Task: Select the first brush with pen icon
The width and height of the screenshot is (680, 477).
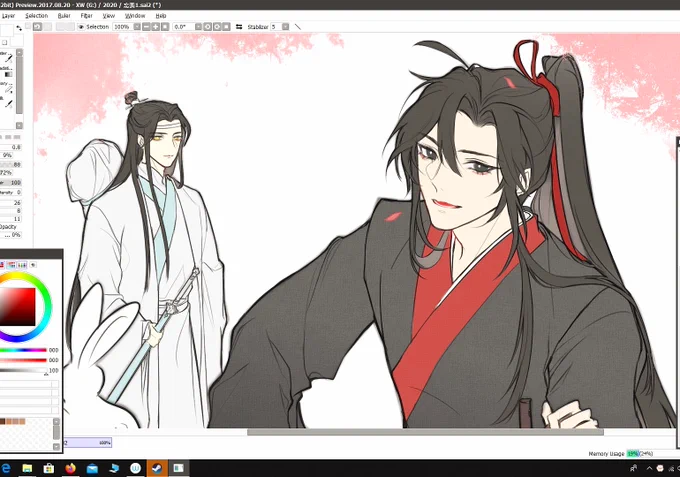Action: [x=9, y=59]
